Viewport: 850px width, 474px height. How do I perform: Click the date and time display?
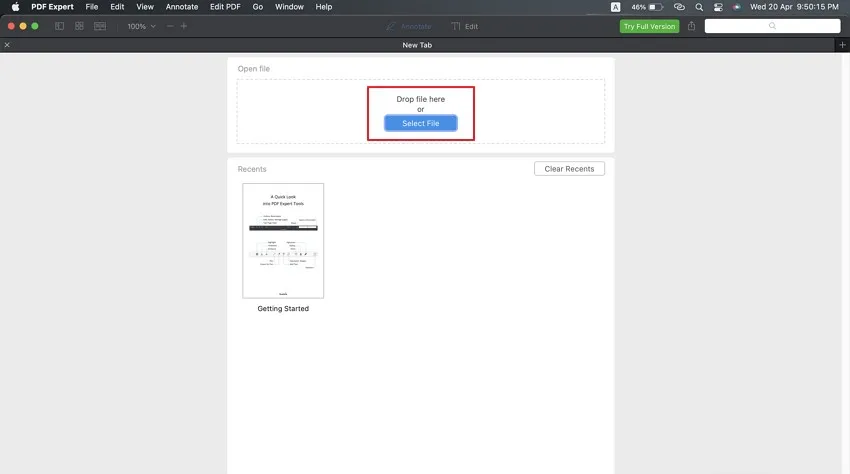[x=794, y=7]
